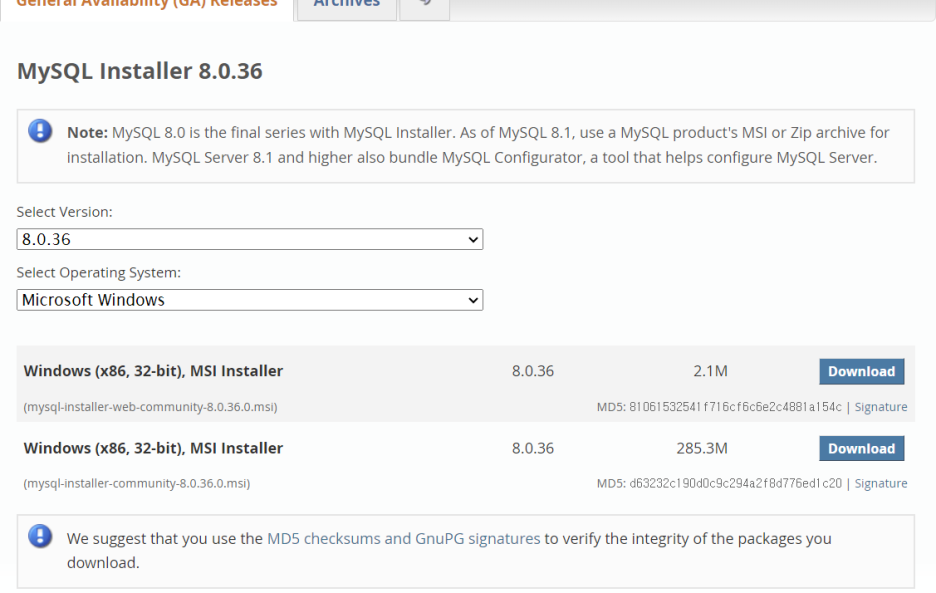Click MD5 hash d63232c190d0c9c294a2f8d776ed1c20

point(735,483)
